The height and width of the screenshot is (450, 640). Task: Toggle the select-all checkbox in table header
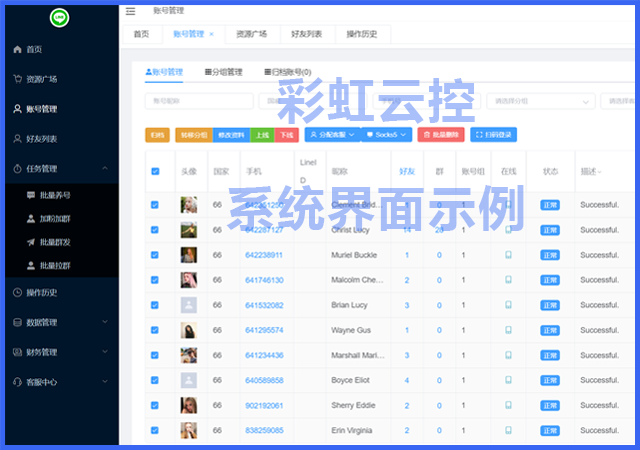[x=154, y=171]
